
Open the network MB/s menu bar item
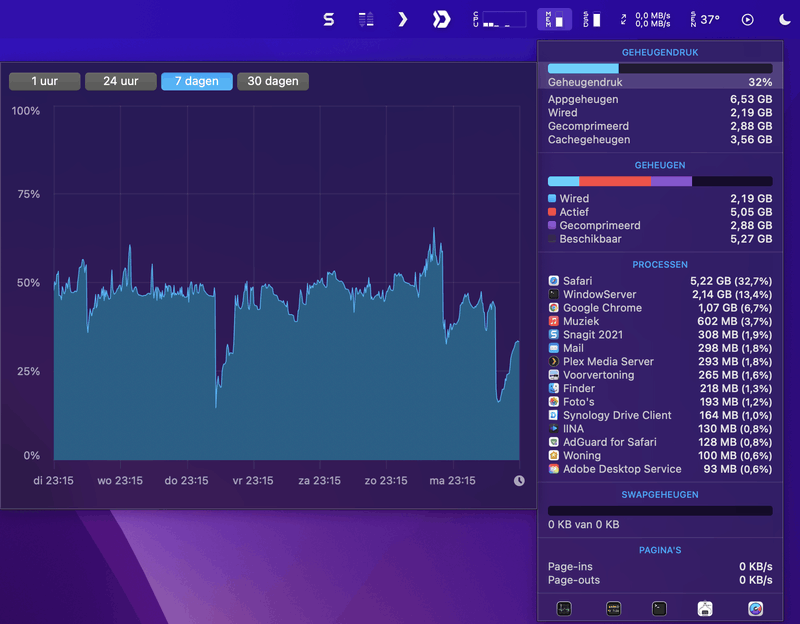645,20
